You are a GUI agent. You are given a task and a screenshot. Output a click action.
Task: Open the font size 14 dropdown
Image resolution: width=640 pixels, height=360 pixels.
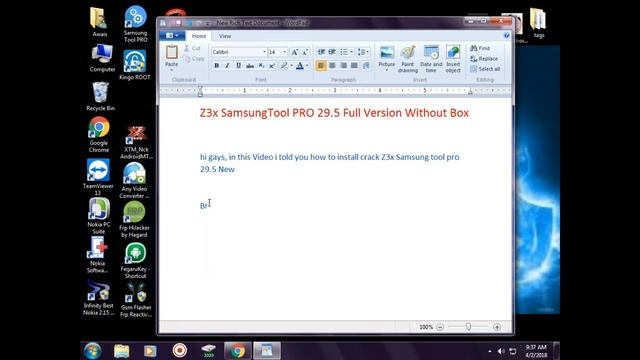284,52
